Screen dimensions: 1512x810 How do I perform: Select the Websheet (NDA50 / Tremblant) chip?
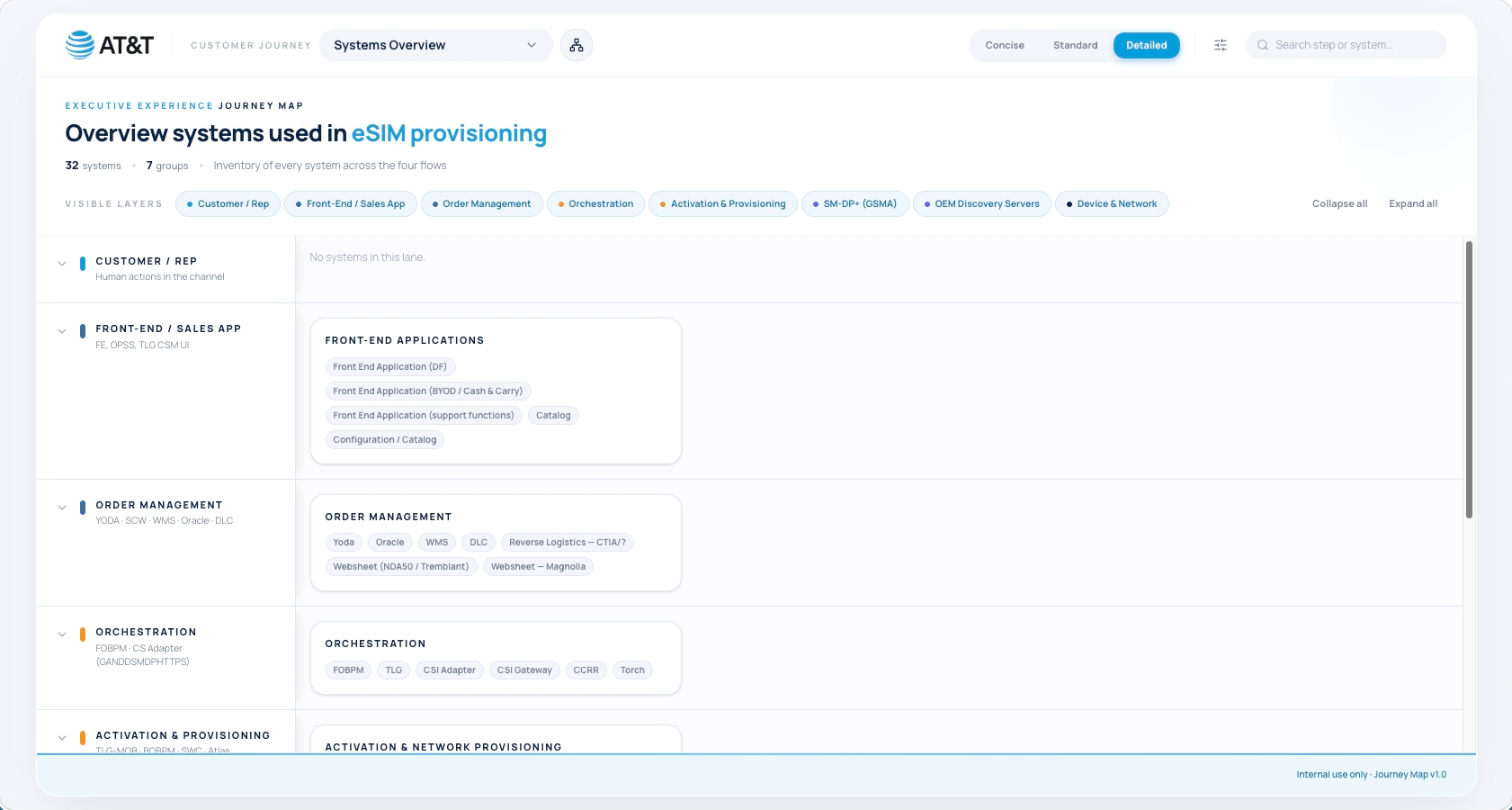(x=401, y=567)
